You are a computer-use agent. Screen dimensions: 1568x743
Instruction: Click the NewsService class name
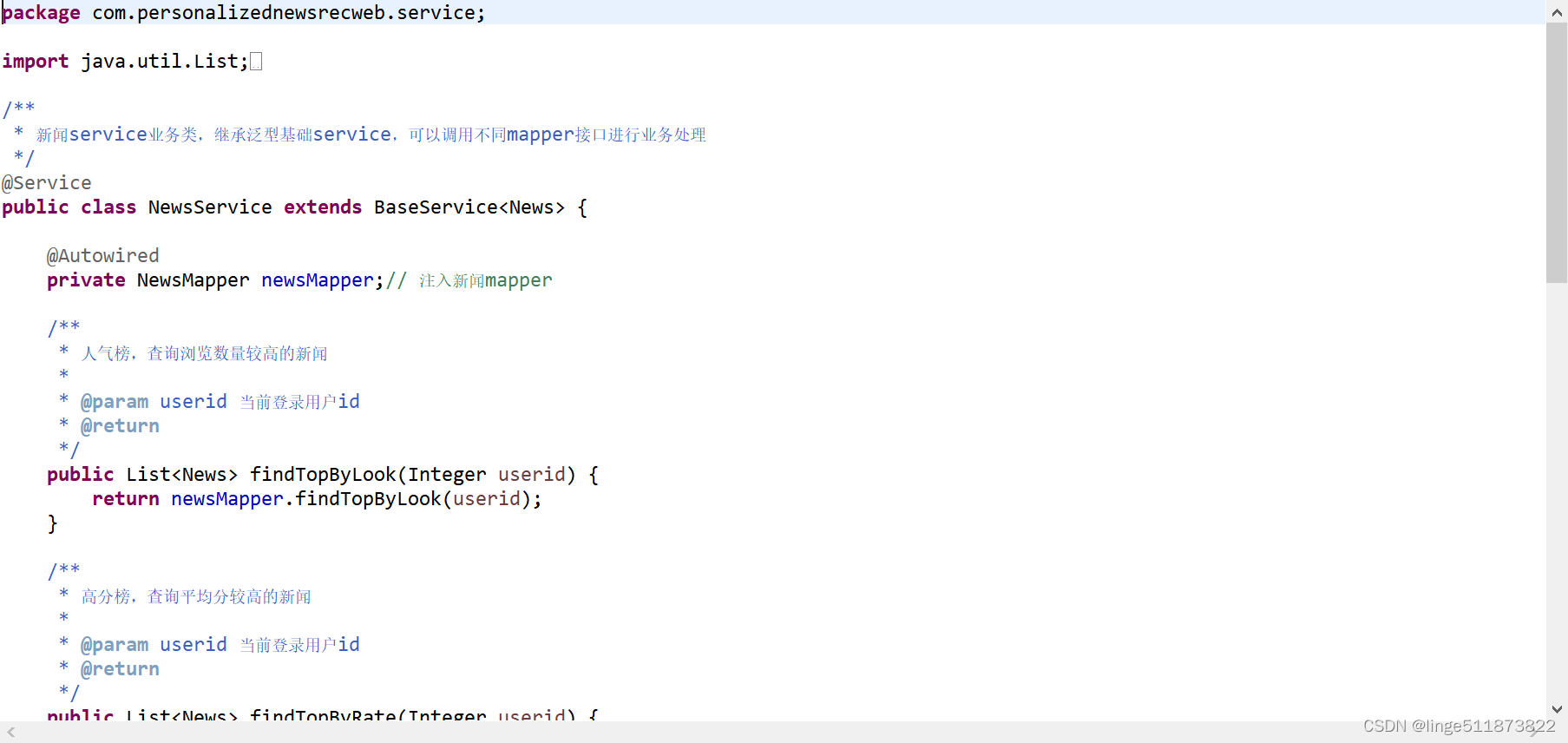(x=210, y=207)
